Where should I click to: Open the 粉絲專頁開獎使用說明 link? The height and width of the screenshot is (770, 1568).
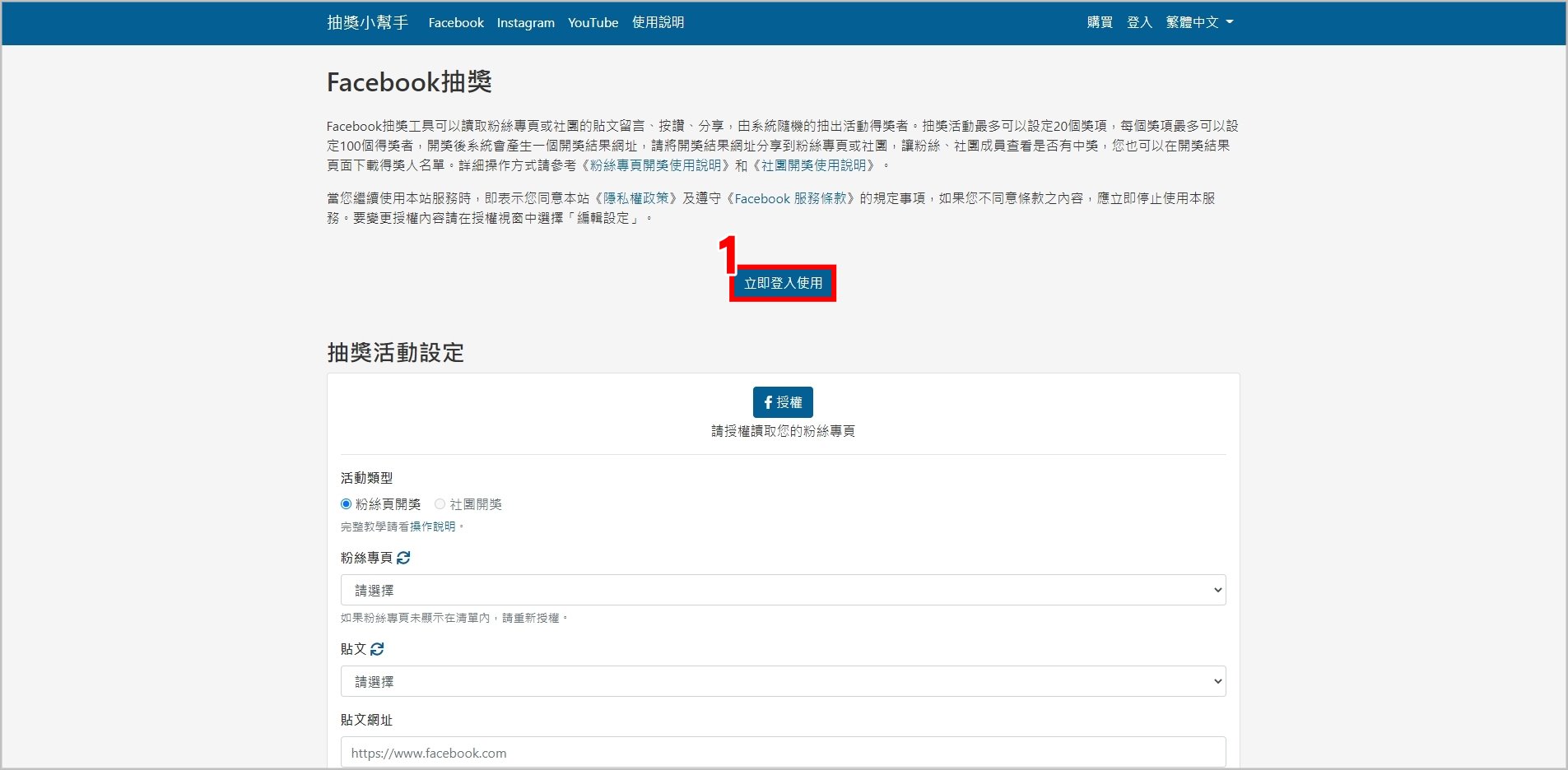point(655,165)
